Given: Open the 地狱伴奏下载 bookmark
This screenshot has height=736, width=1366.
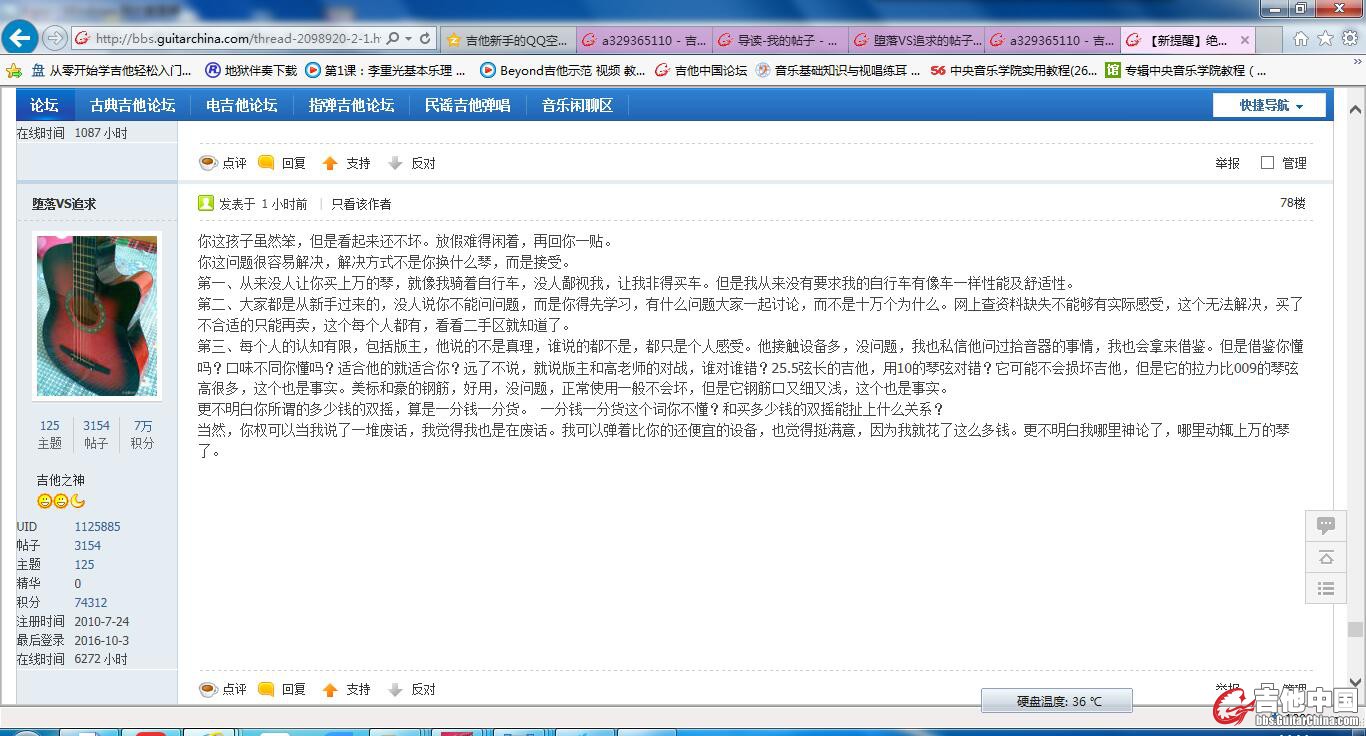Looking at the screenshot, I should tap(251, 70).
